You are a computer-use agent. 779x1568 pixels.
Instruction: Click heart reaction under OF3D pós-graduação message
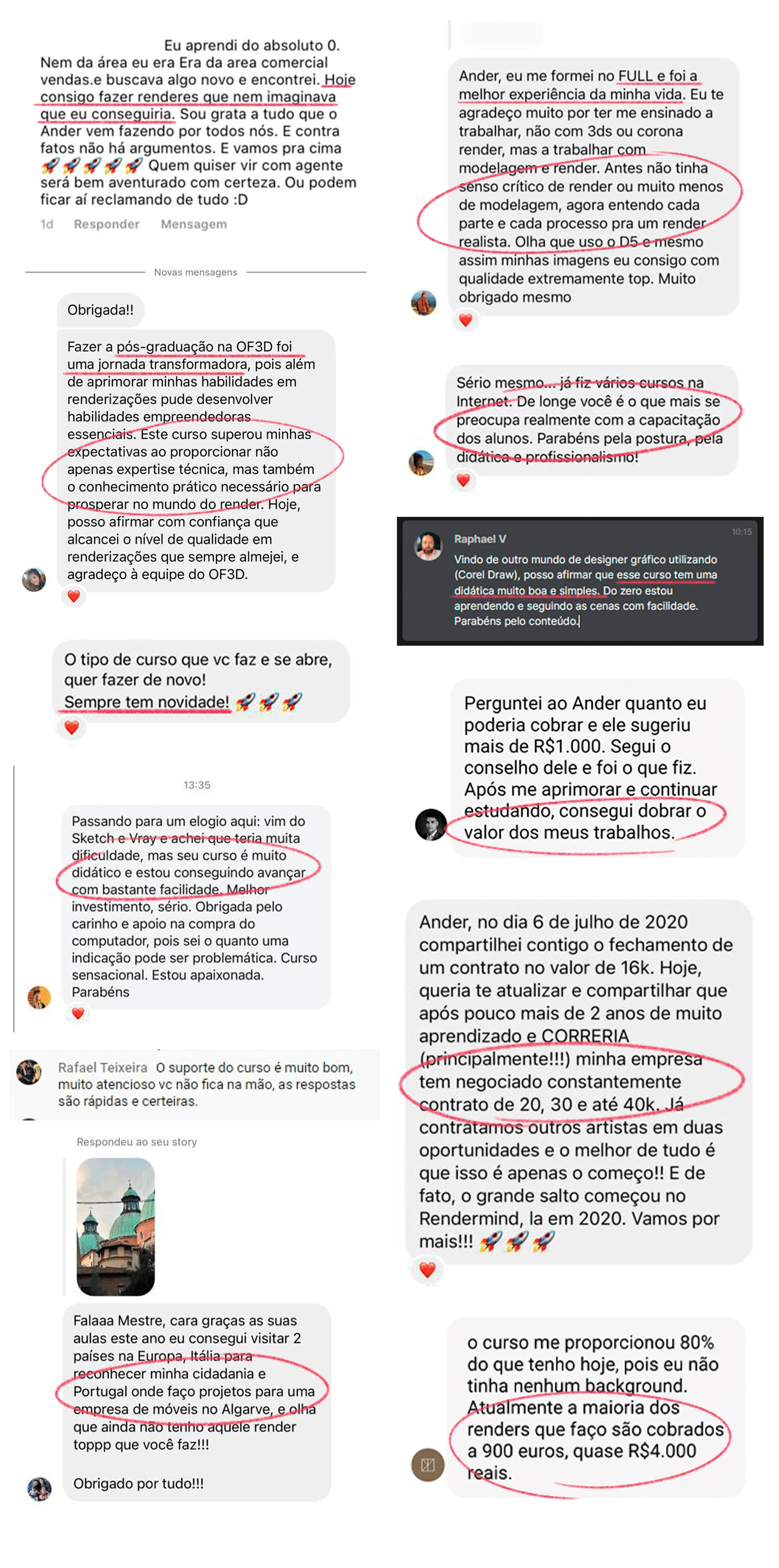(x=74, y=597)
